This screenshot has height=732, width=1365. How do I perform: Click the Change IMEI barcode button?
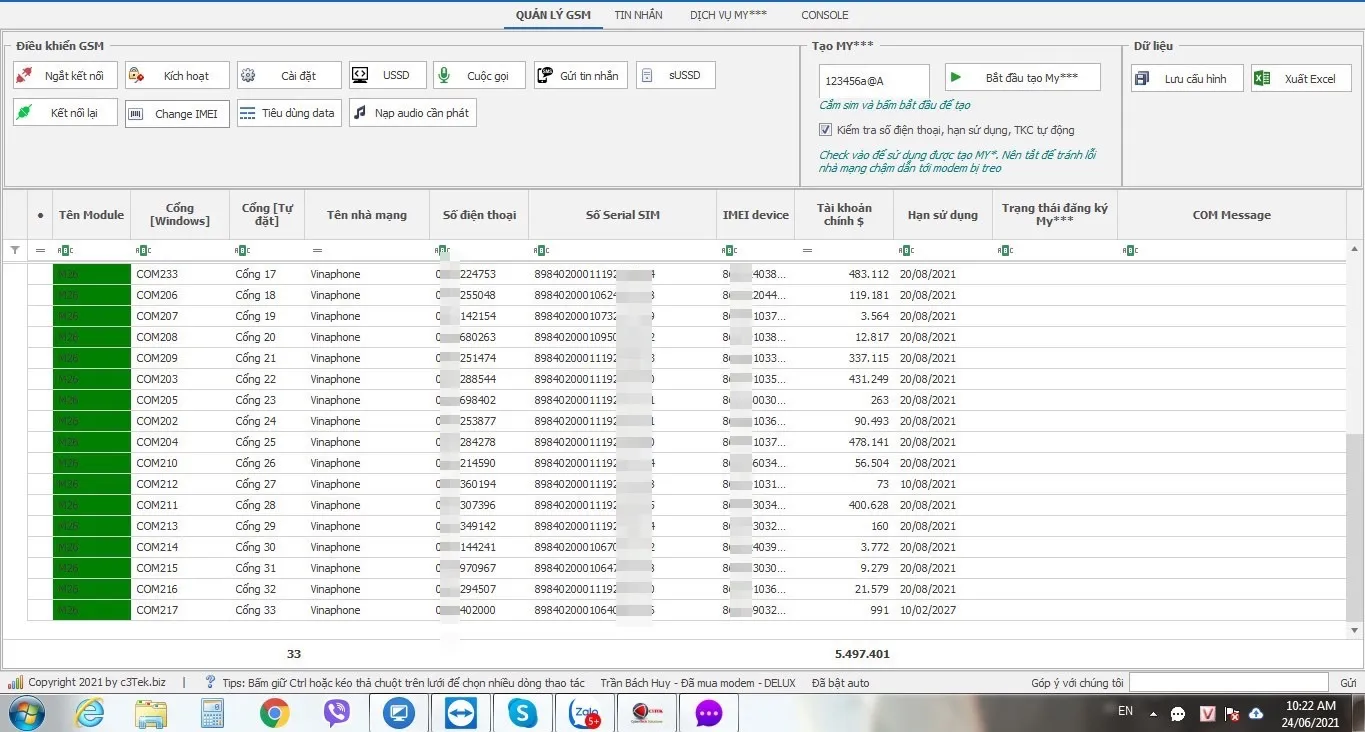point(177,114)
